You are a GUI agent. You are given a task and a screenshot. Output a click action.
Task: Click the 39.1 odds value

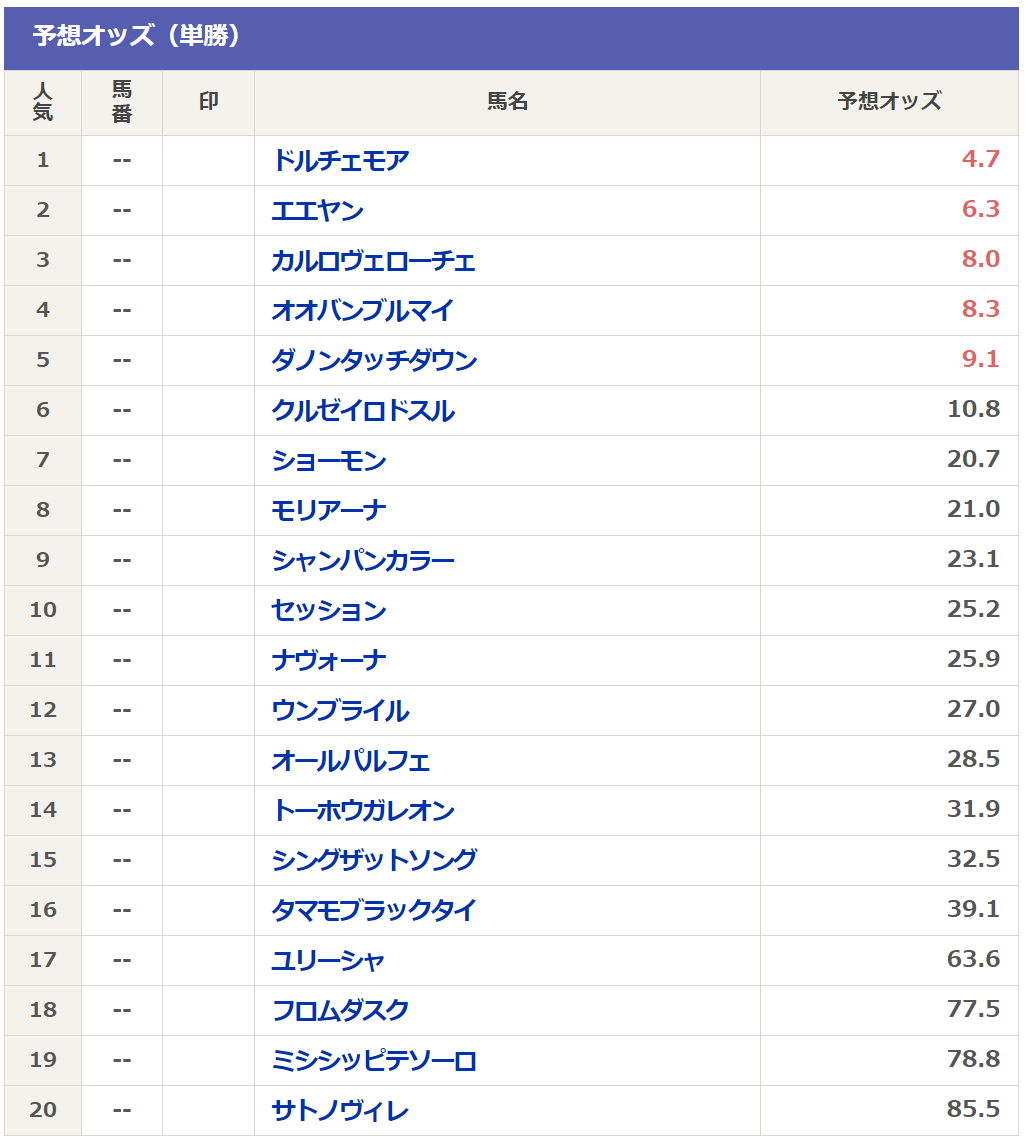click(974, 908)
